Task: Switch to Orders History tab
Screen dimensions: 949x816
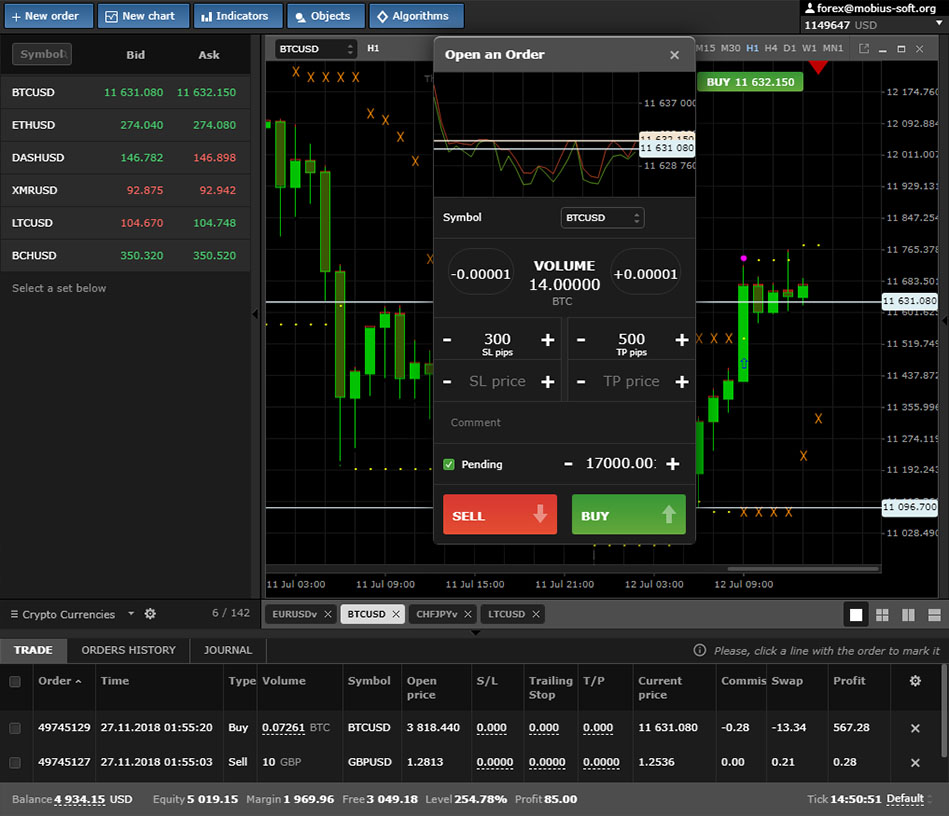Action: tap(128, 650)
